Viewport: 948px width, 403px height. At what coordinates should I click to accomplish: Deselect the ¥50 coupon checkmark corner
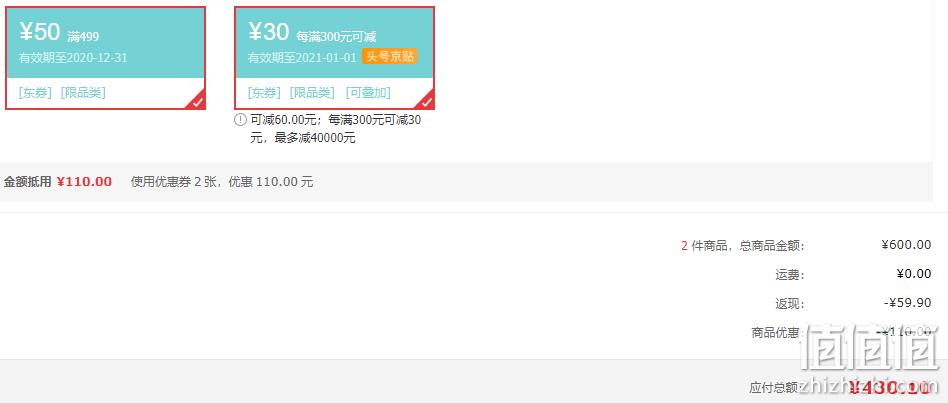click(198, 102)
